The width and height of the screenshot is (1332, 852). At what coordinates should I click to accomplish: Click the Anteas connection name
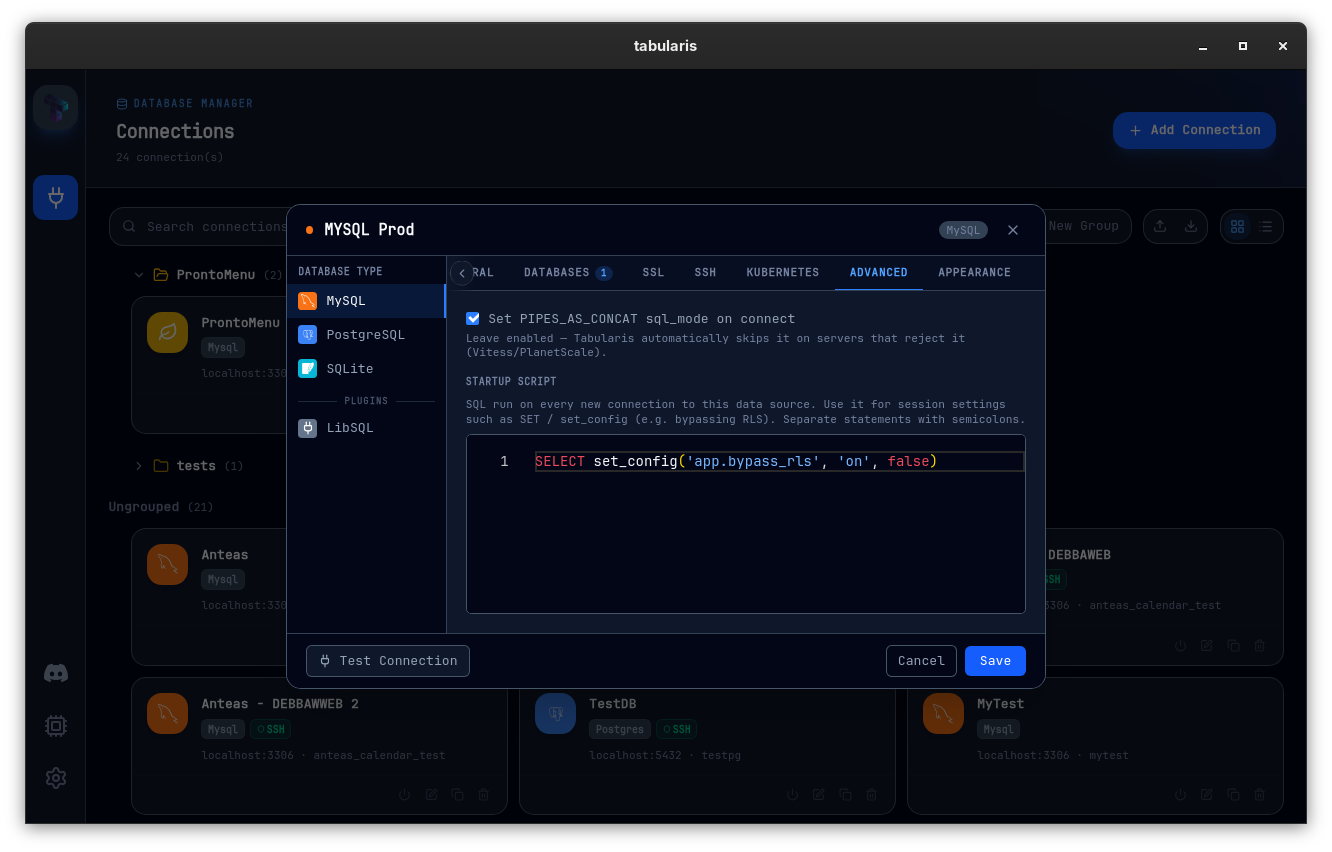tap(224, 555)
